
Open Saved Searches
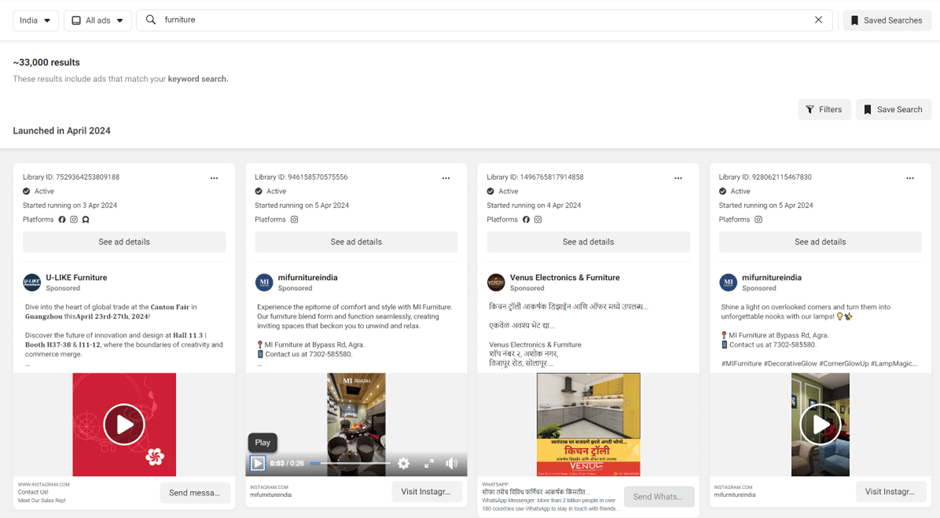pyautogui.click(x=887, y=20)
